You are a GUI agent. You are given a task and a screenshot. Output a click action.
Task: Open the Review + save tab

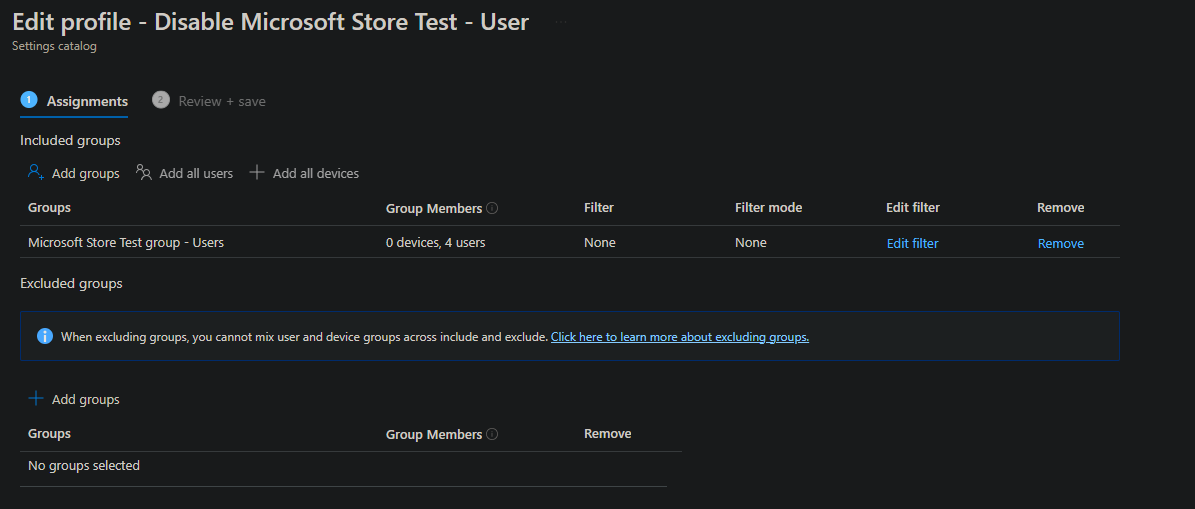pyautogui.click(x=209, y=101)
